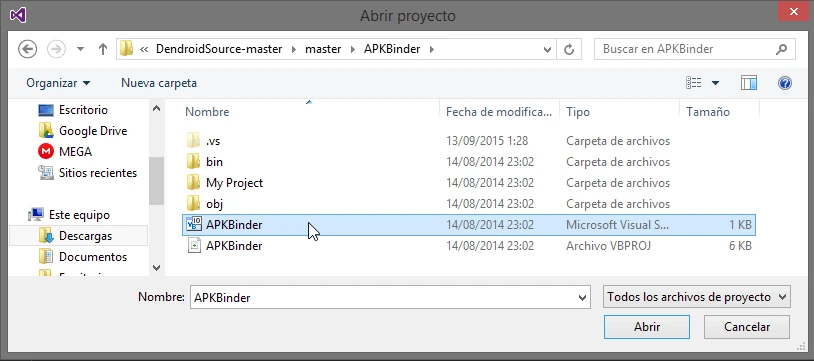Sort by the Nombre column header
The image size is (814, 361).
tap(207, 112)
